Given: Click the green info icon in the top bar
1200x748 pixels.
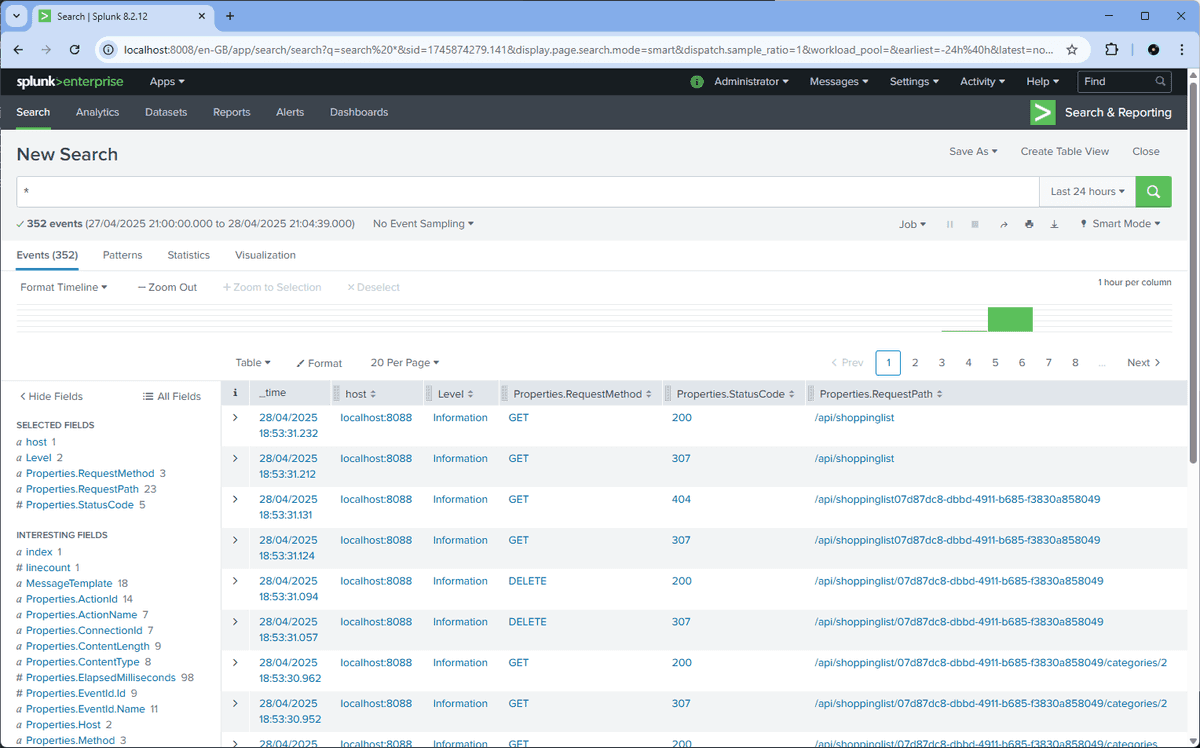Looking at the screenshot, I should [697, 81].
